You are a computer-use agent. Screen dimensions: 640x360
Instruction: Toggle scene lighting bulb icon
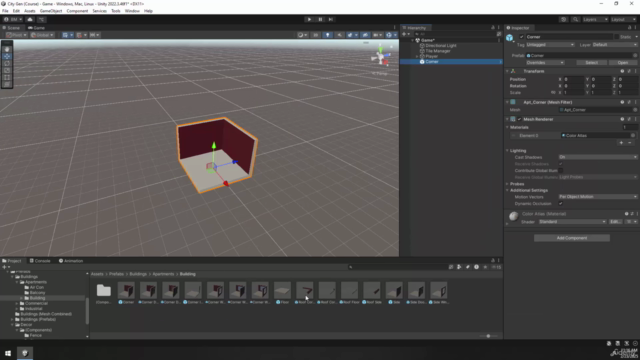point(327,35)
